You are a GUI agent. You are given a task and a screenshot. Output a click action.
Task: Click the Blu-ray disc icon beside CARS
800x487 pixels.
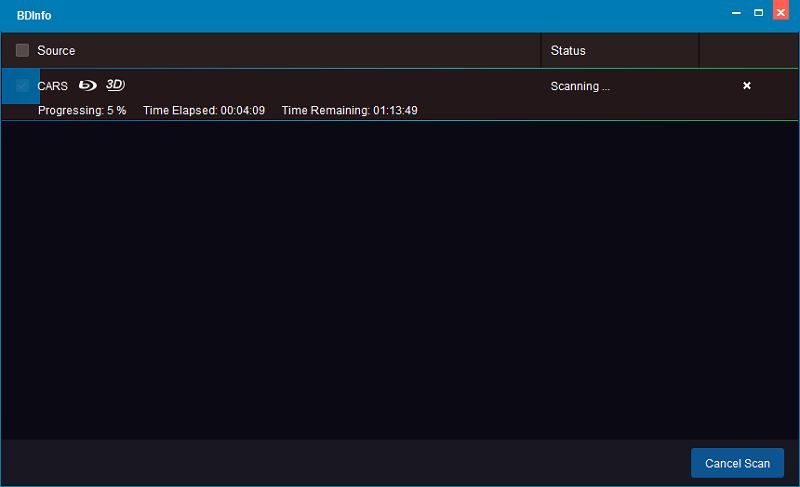point(87,85)
